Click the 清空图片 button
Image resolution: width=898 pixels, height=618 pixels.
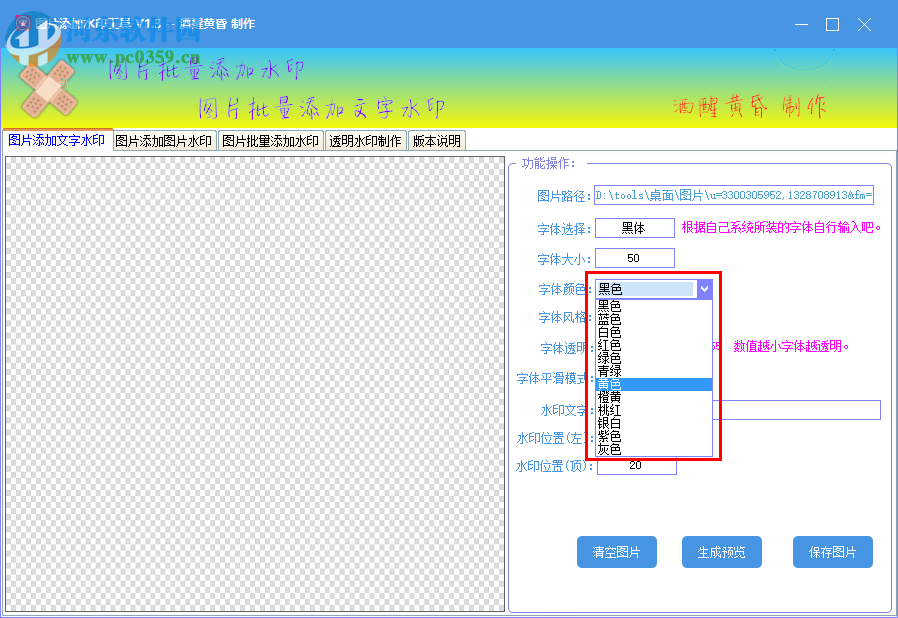coord(617,551)
